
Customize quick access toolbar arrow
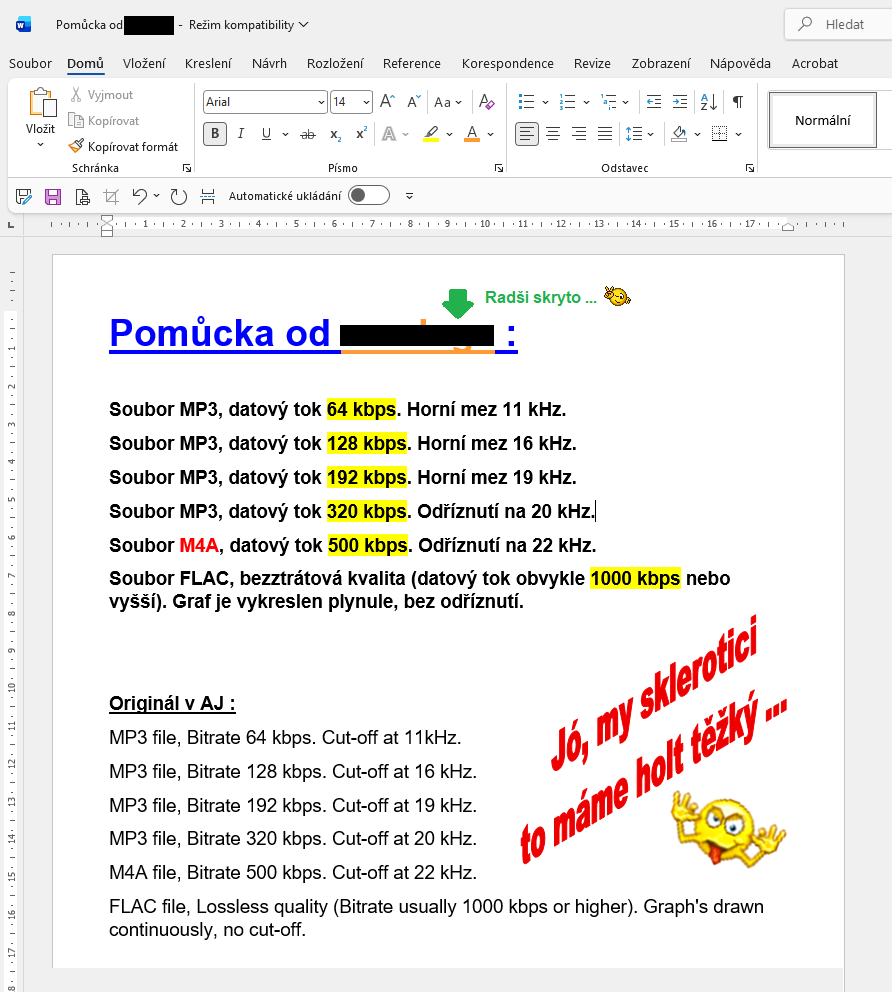click(409, 196)
